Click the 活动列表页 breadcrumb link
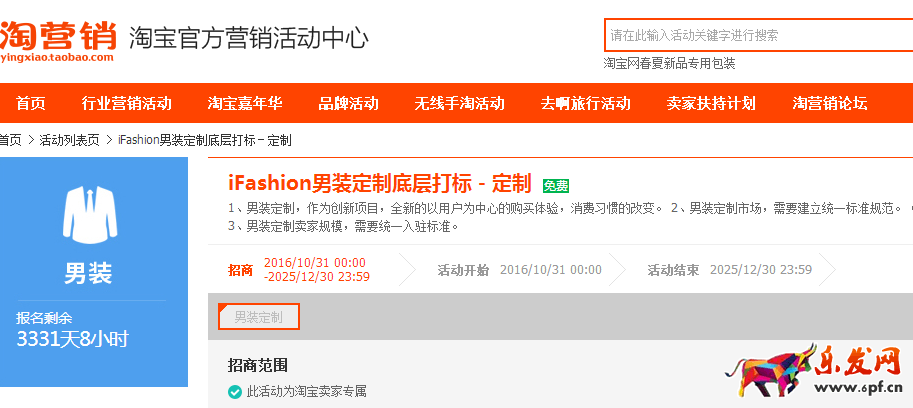This screenshot has width=913, height=408. [x=69, y=140]
